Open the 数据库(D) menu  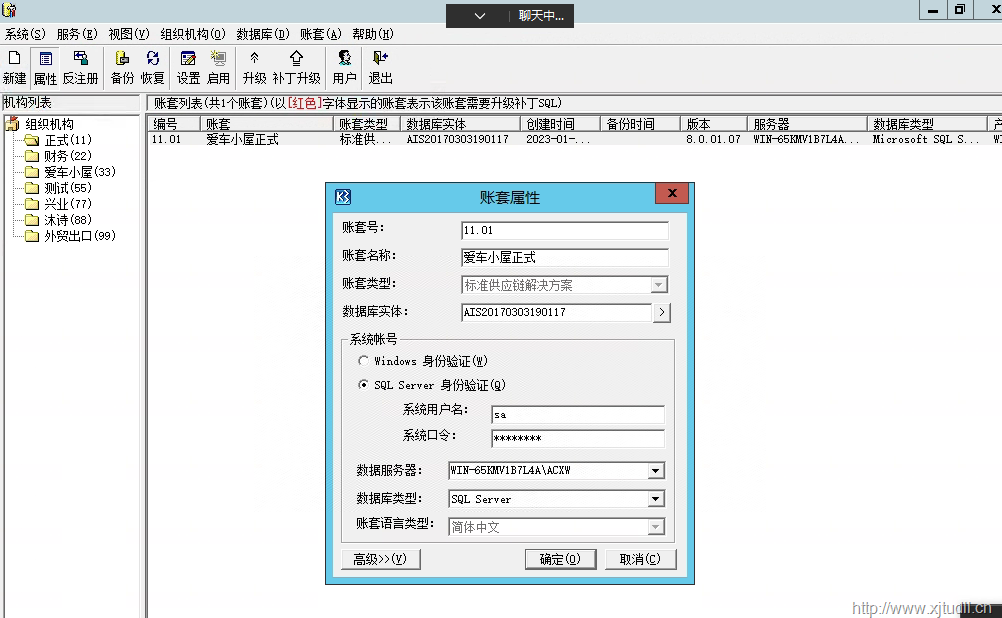(x=262, y=34)
